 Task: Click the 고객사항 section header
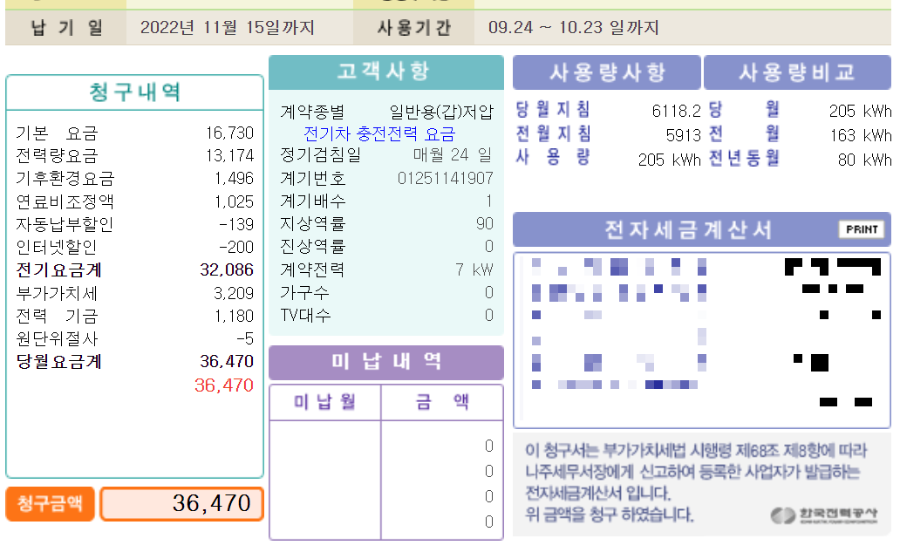(386, 72)
